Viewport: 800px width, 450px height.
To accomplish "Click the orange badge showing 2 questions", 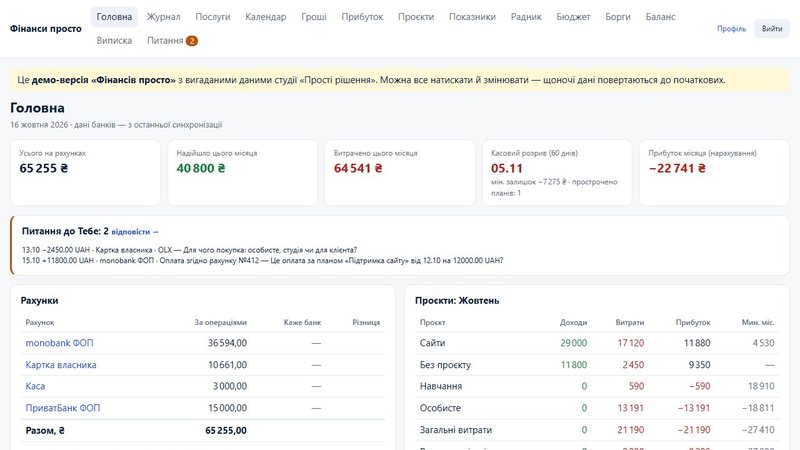I will click(192, 41).
